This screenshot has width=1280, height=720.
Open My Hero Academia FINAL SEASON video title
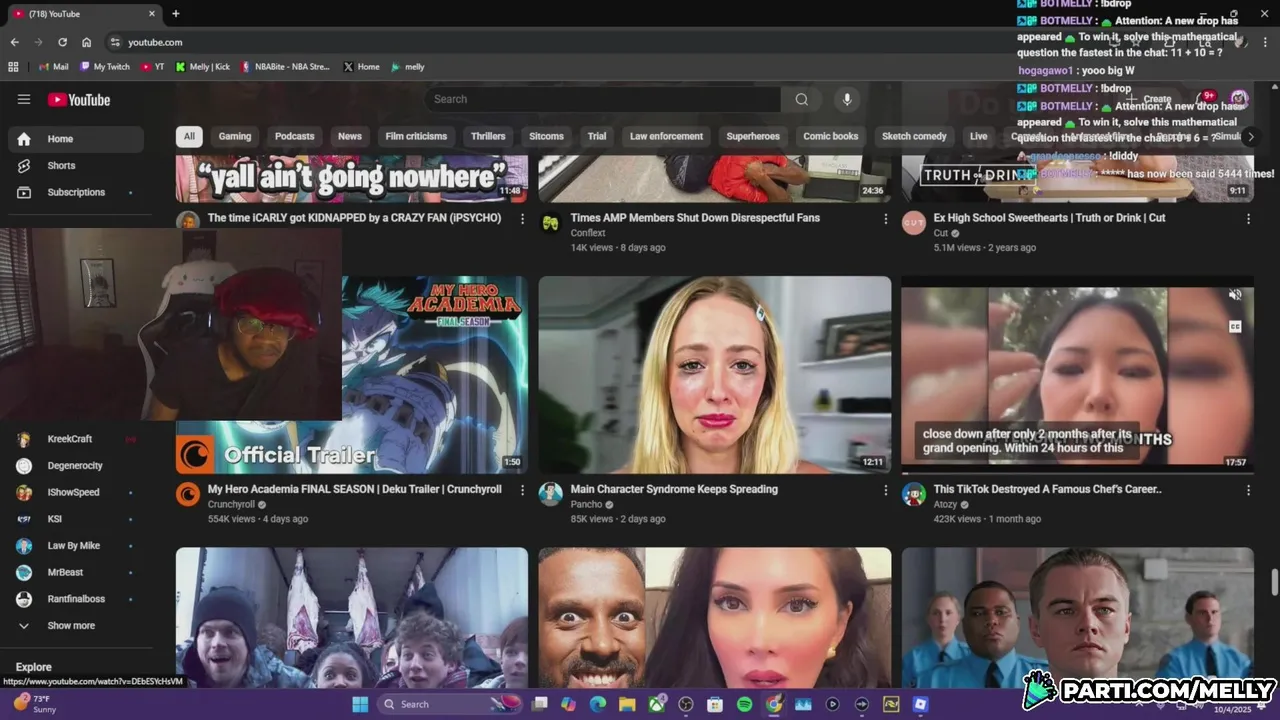[355, 490]
